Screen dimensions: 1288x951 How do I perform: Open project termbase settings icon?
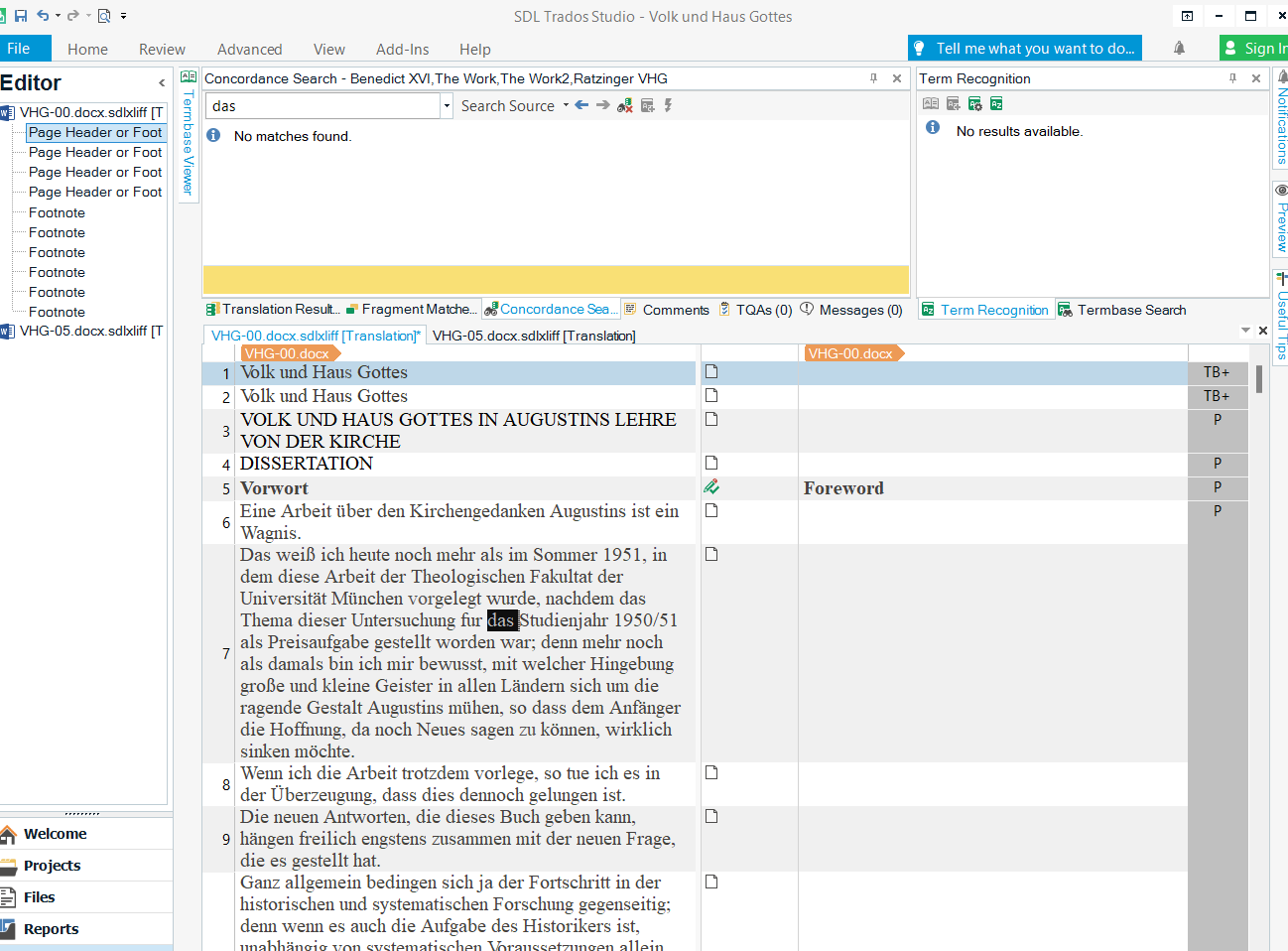(x=975, y=103)
